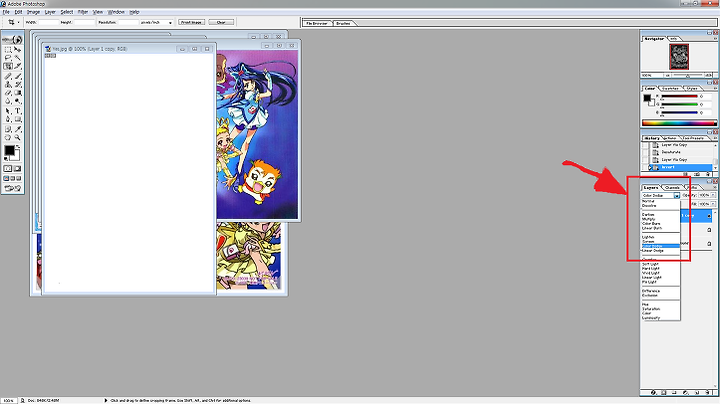Select Standard Screen Mode button
The width and height of the screenshot is (720, 404).
coord(6,178)
